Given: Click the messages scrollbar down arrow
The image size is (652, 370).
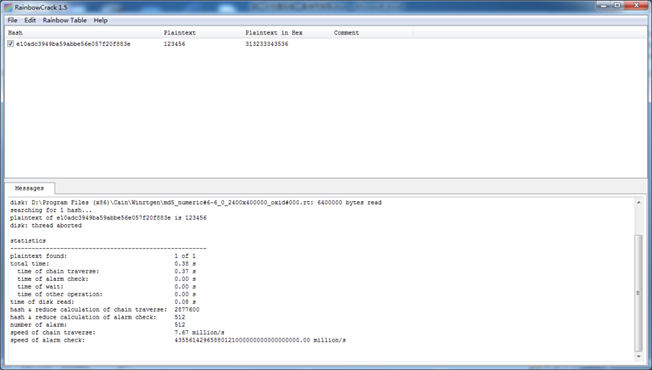Looking at the screenshot, I should click(x=638, y=357).
